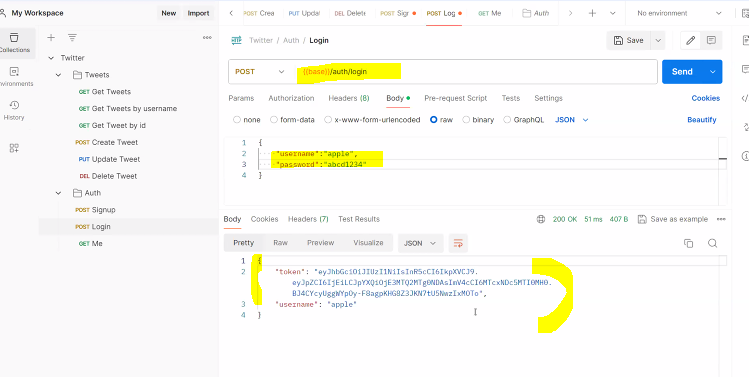
Task: Click the filter collections icon
Action: (x=72, y=37)
